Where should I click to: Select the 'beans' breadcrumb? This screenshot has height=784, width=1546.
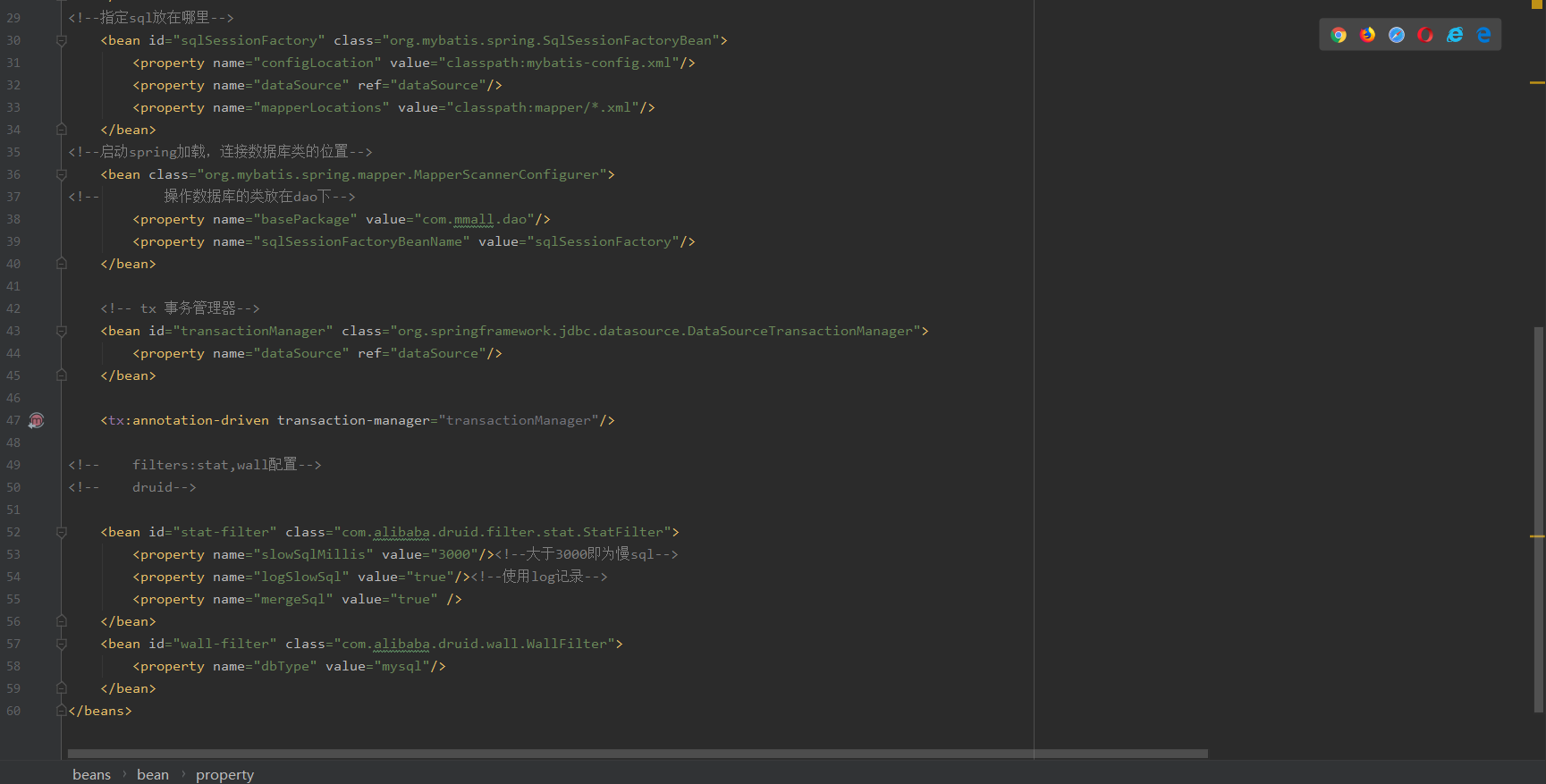(92, 774)
